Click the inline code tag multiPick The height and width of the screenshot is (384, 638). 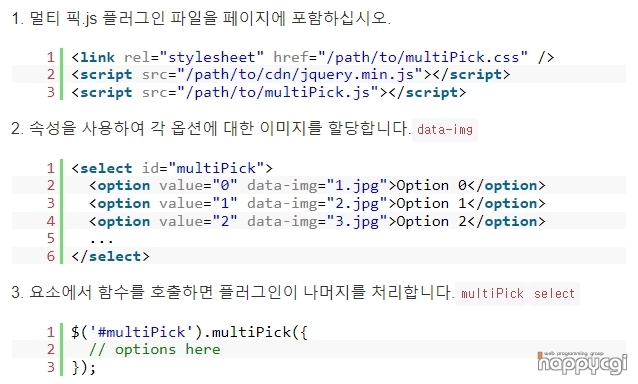492,294
